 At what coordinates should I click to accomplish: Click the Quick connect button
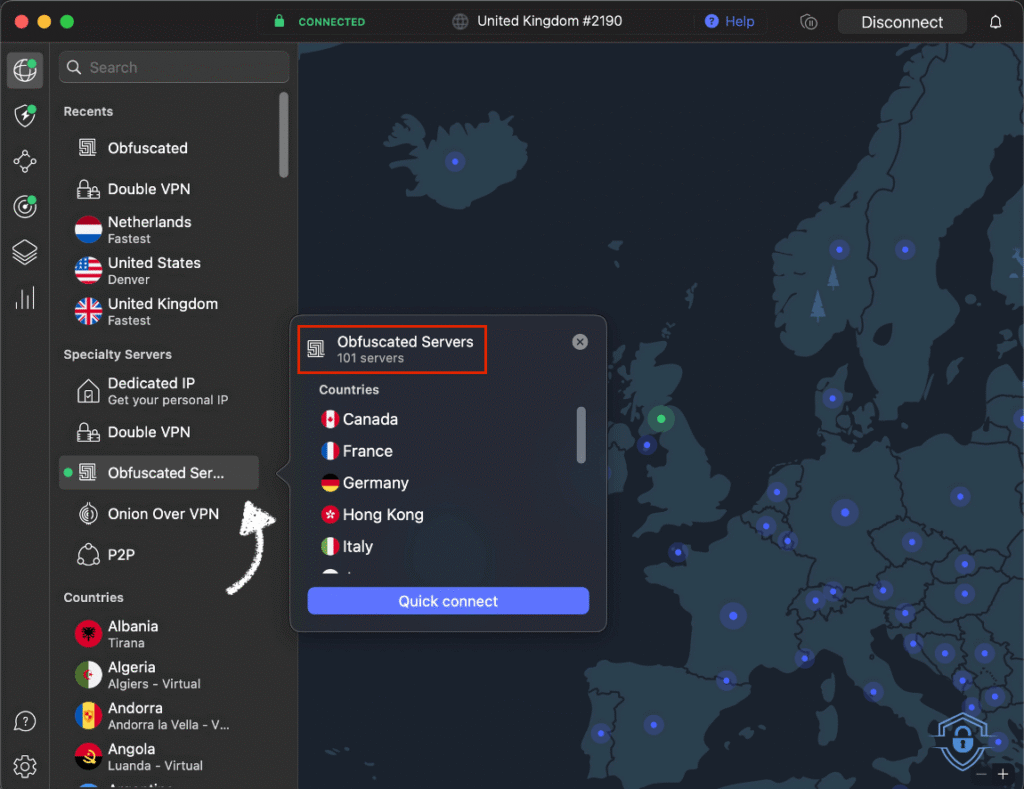click(448, 601)
